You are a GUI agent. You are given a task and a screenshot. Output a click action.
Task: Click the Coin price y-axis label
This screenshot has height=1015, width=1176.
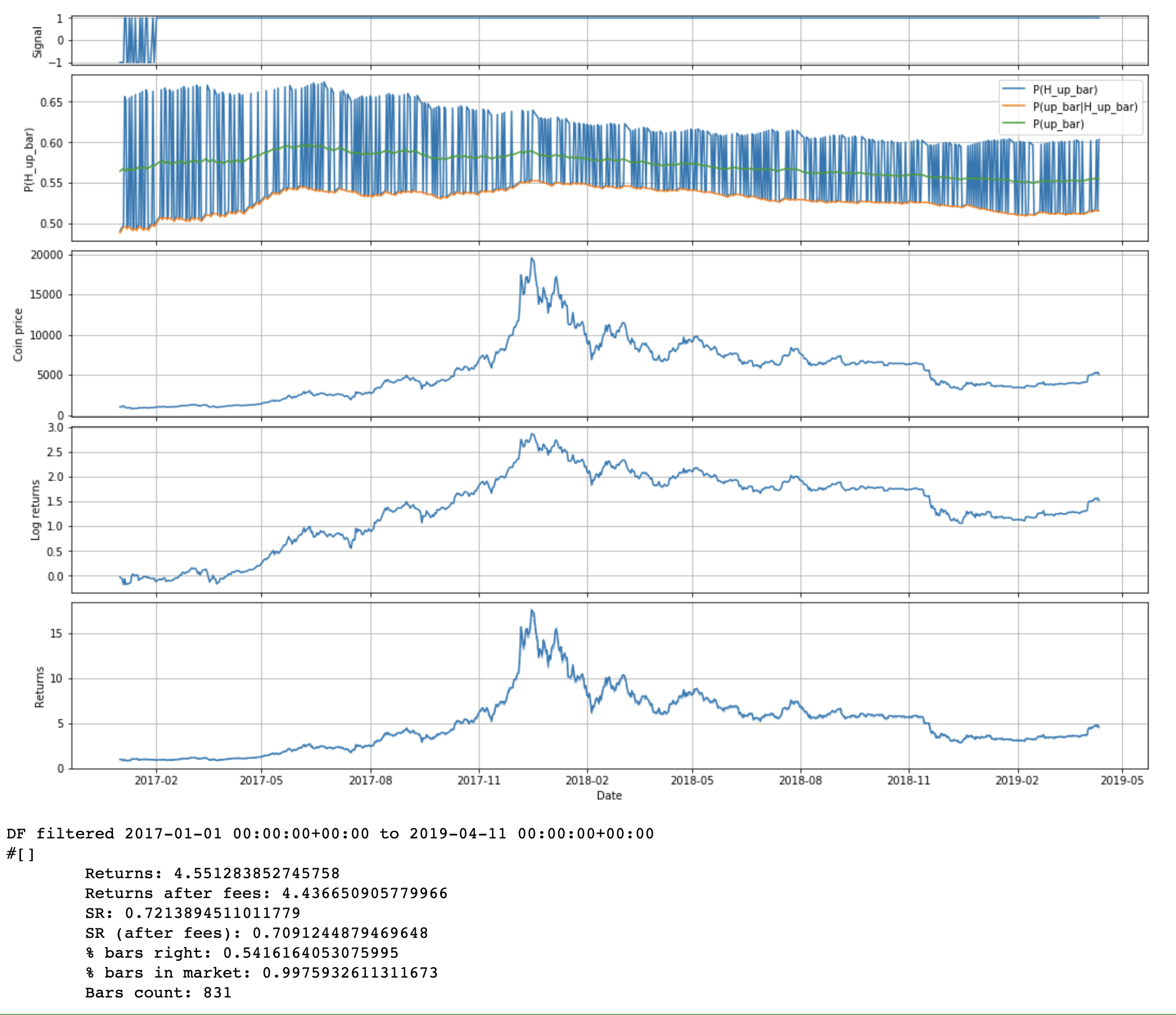[x=18, y=334]
